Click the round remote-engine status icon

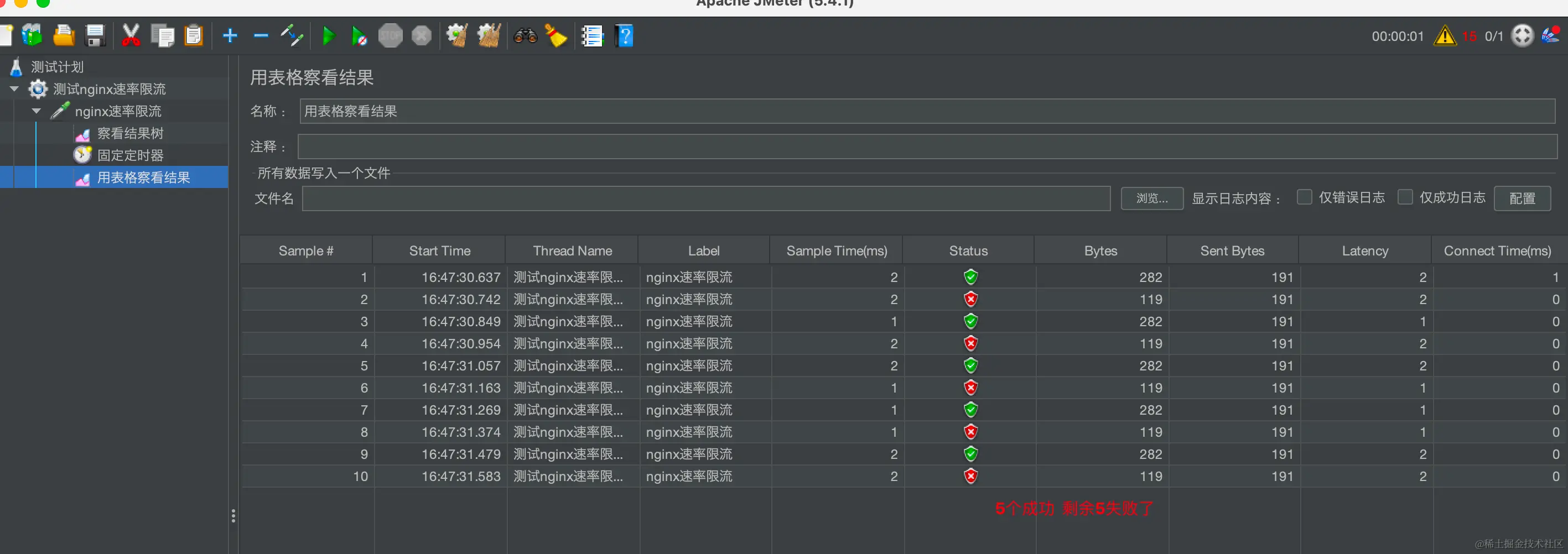click(x=1522, y=36)
